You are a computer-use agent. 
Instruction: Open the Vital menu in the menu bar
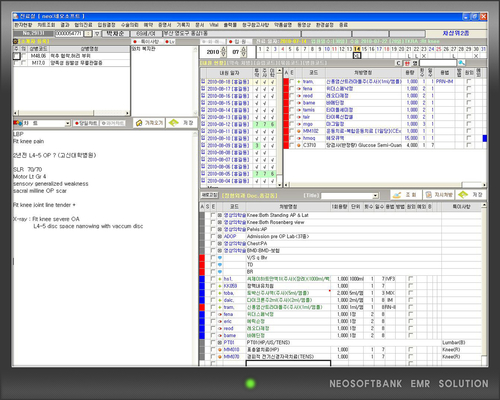tap(214, 25)
